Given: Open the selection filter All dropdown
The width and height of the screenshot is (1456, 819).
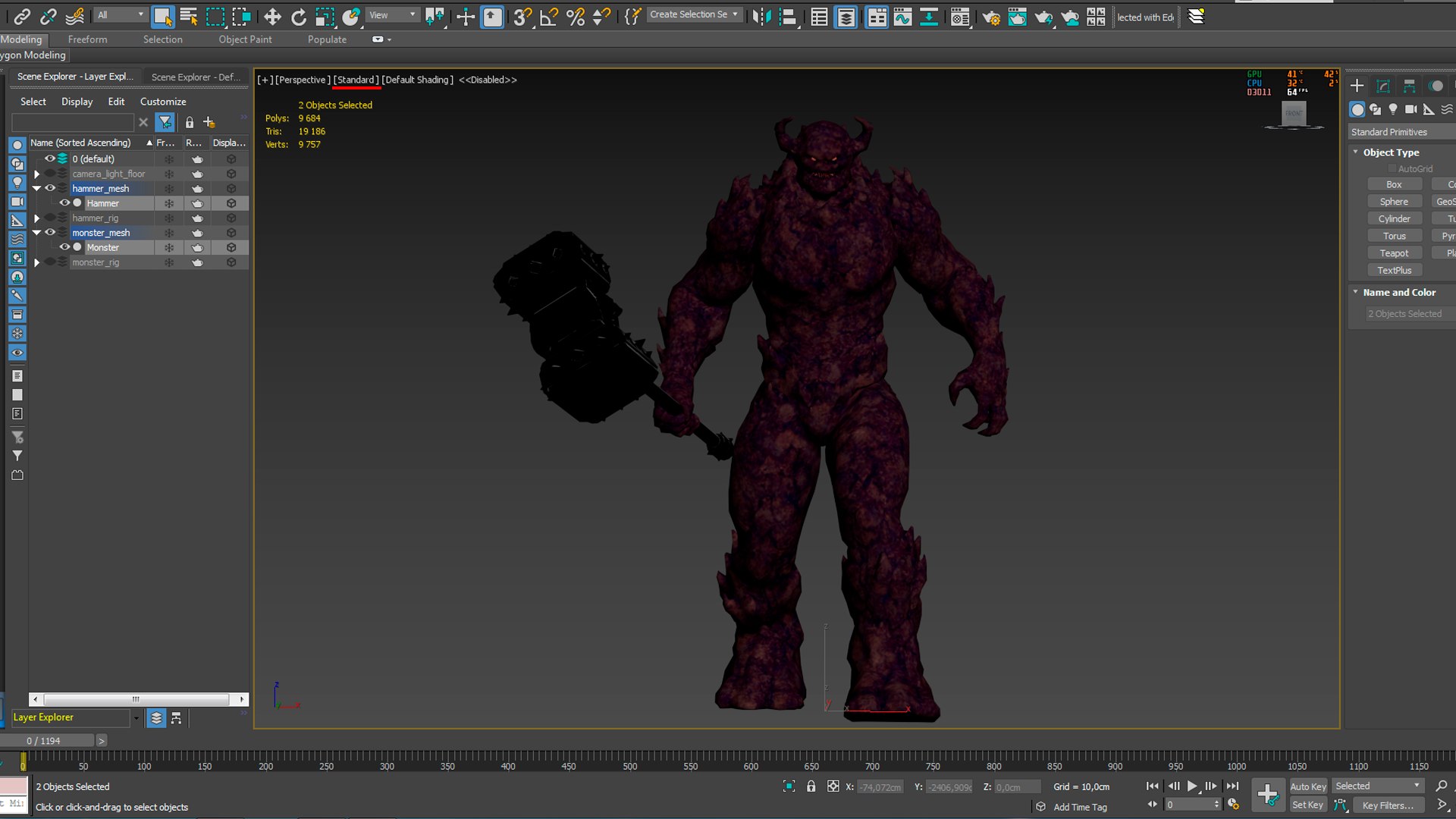Looking at the screenshot, I should point(120,14).
